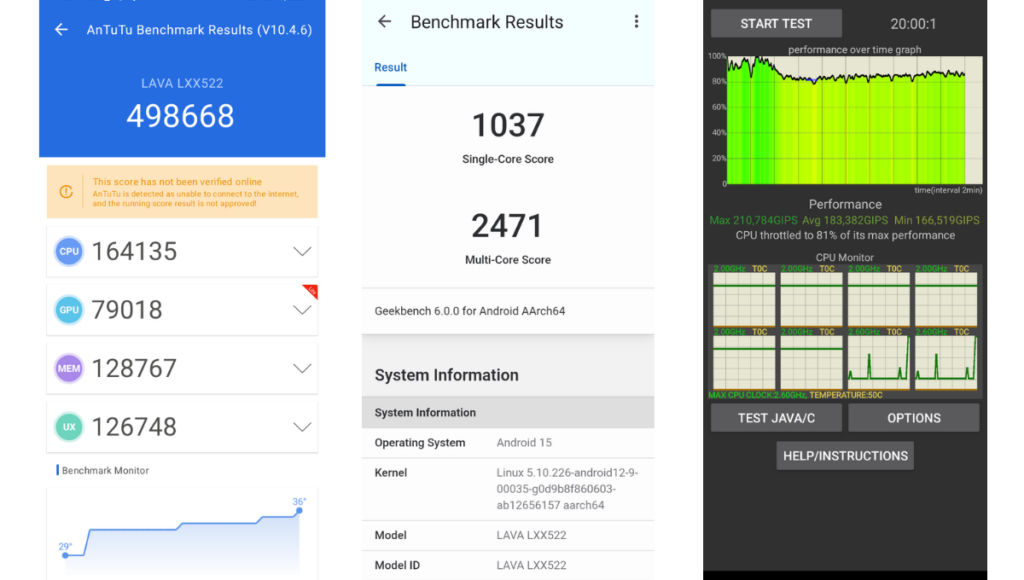Click the 20:00:1 timer readout
The image size is (1024, 580).
pos(913,24)
